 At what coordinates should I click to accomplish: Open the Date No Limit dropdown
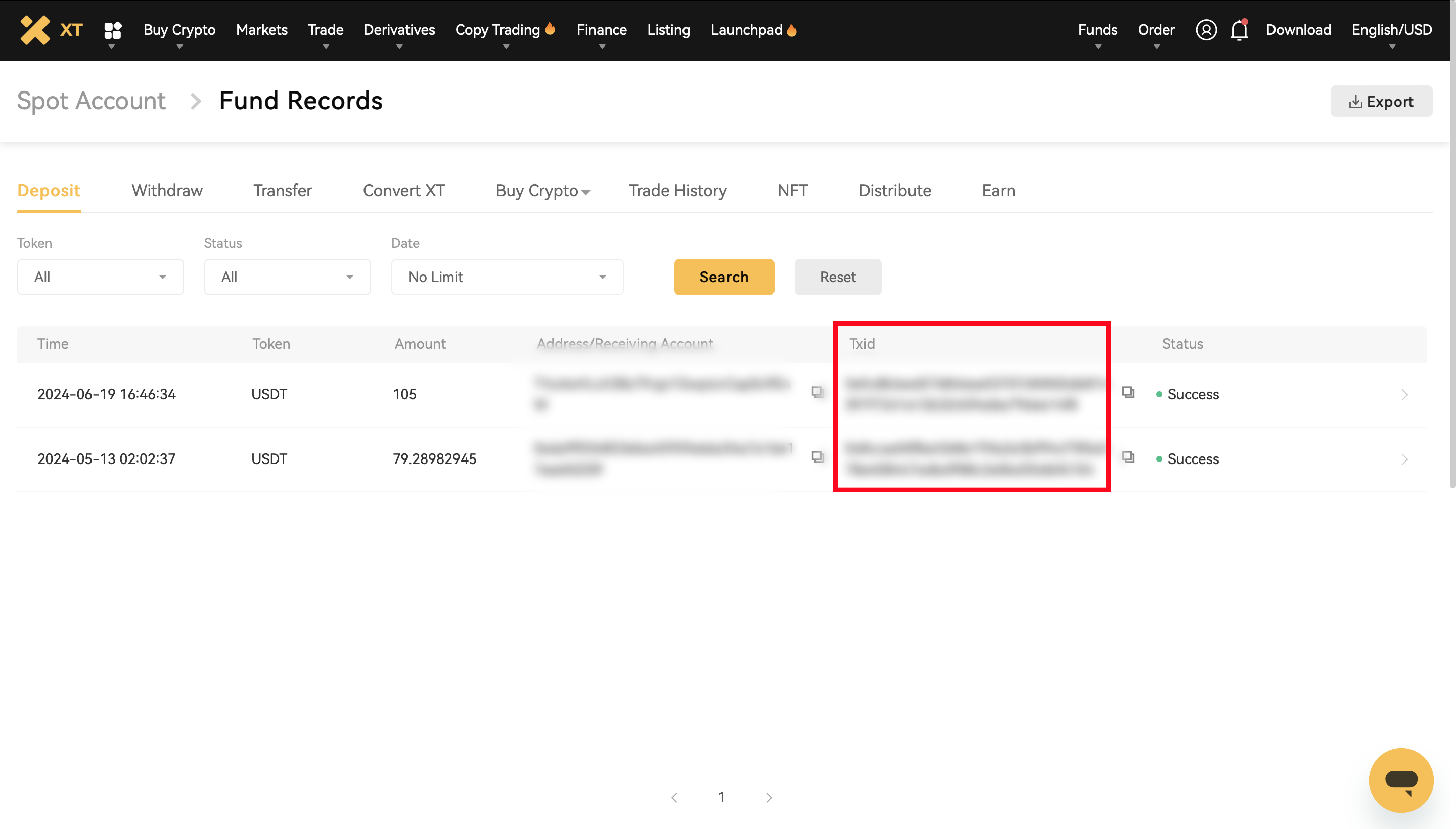tap(507, 277)
